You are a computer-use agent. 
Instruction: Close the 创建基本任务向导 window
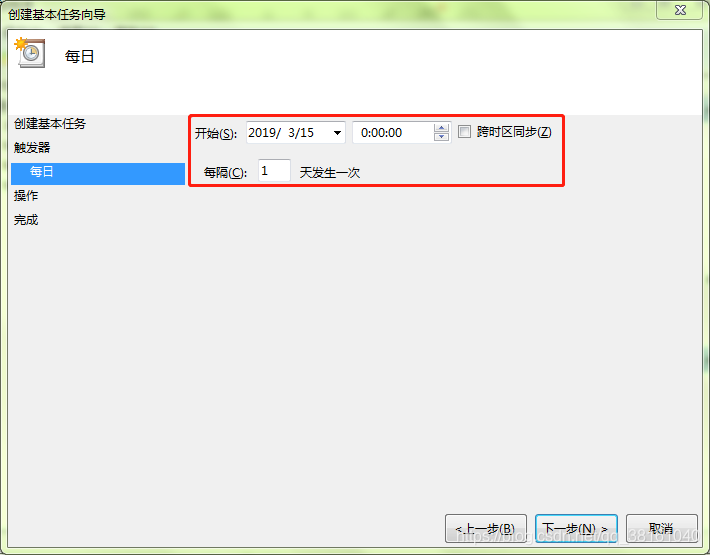point(680,10)
